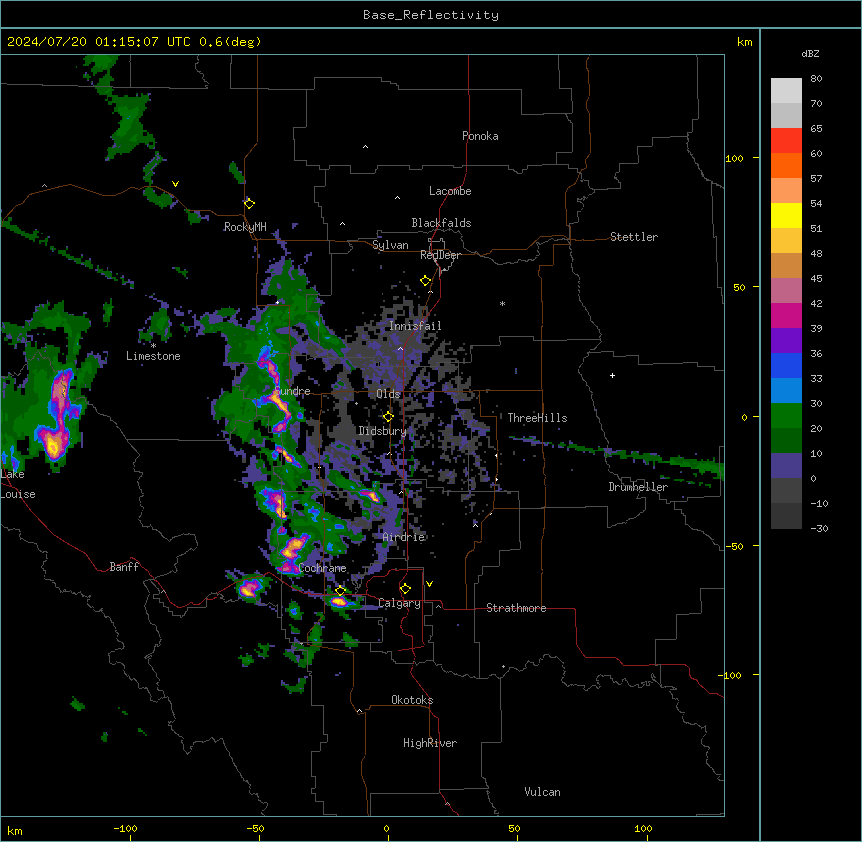The image size is (862, 842).
Task: Click the Banff town label
Action: [124, 567]
